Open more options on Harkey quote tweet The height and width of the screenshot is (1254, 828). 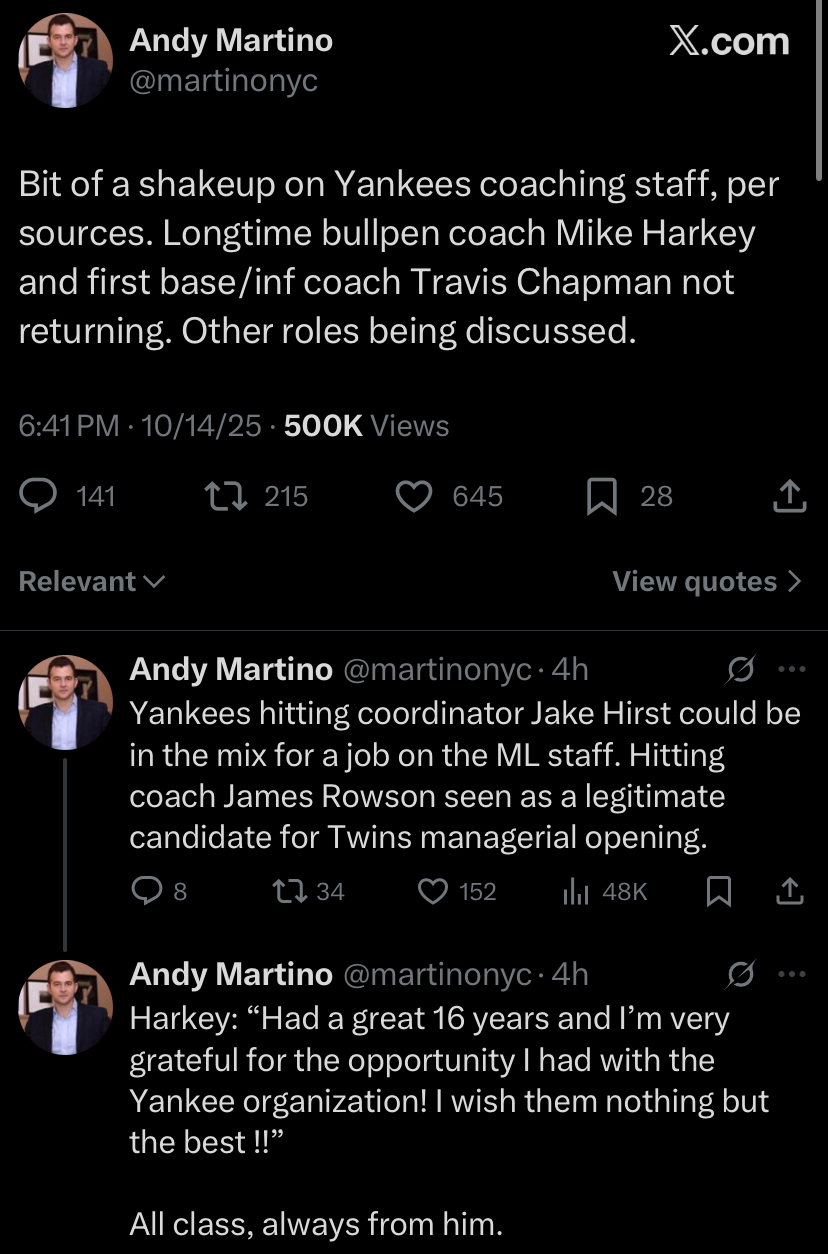[x=791, y=973]
